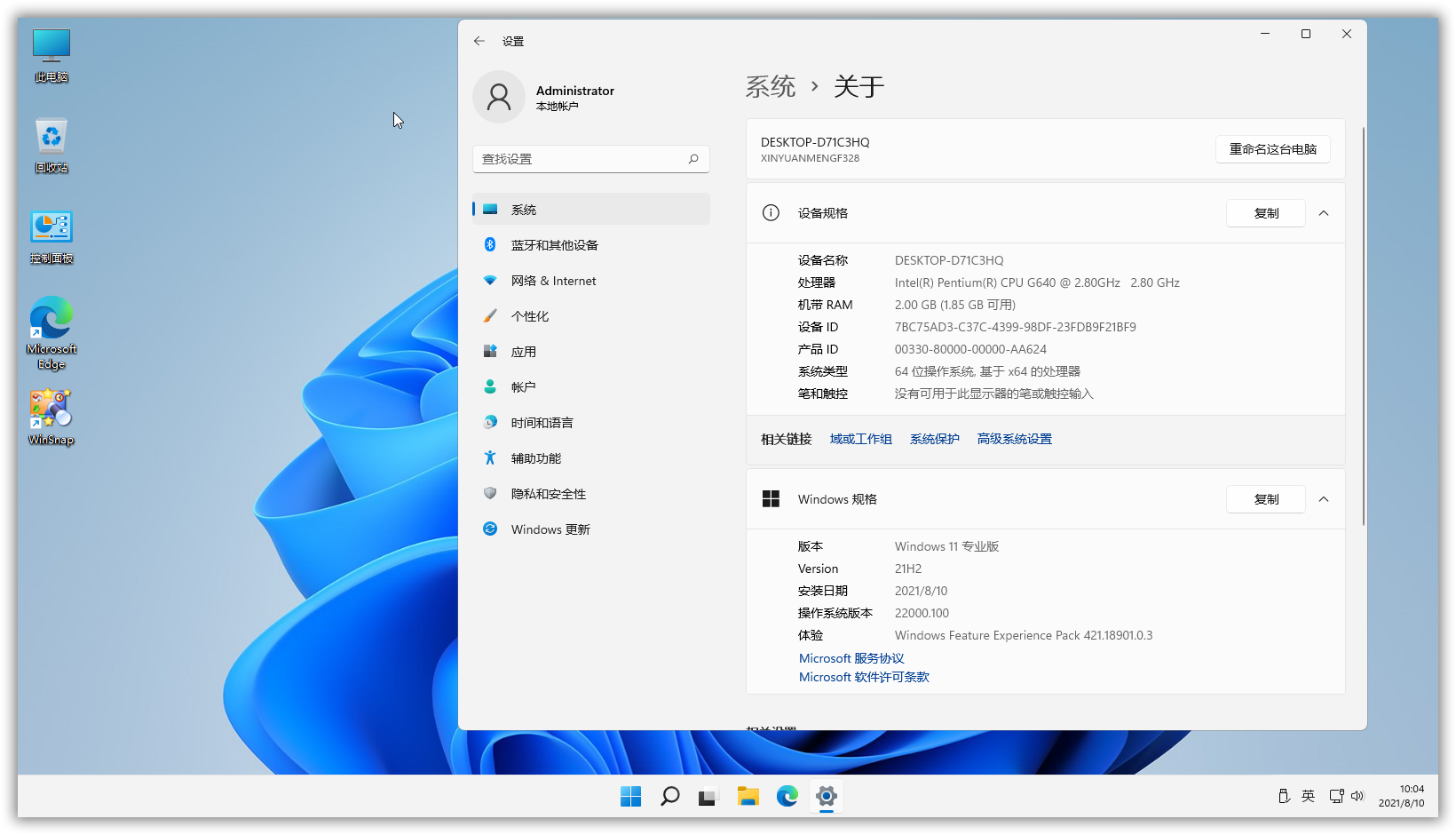The image size is (1456, 835).
Task: Open taskbar Search
Action: tap(670, 797)
